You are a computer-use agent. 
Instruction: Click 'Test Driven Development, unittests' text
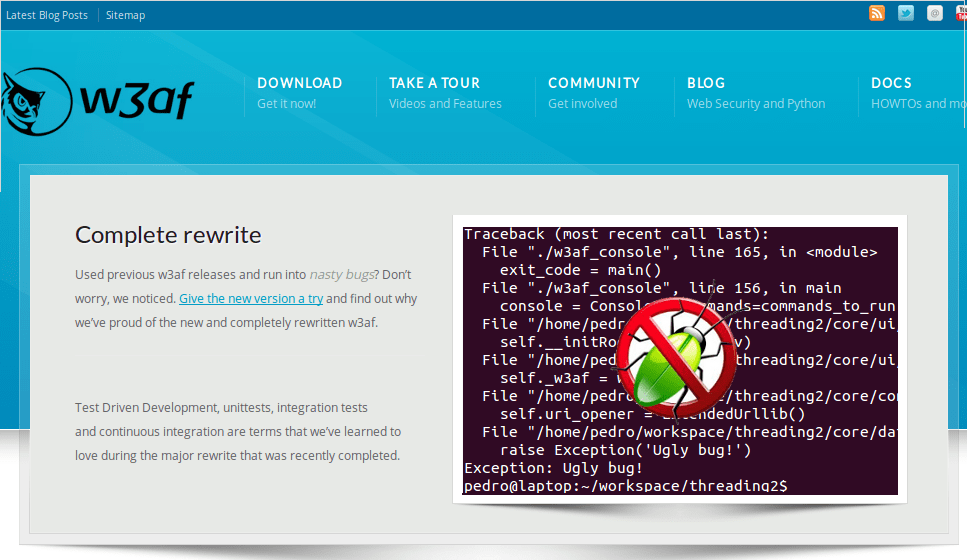tap(173, 408)
